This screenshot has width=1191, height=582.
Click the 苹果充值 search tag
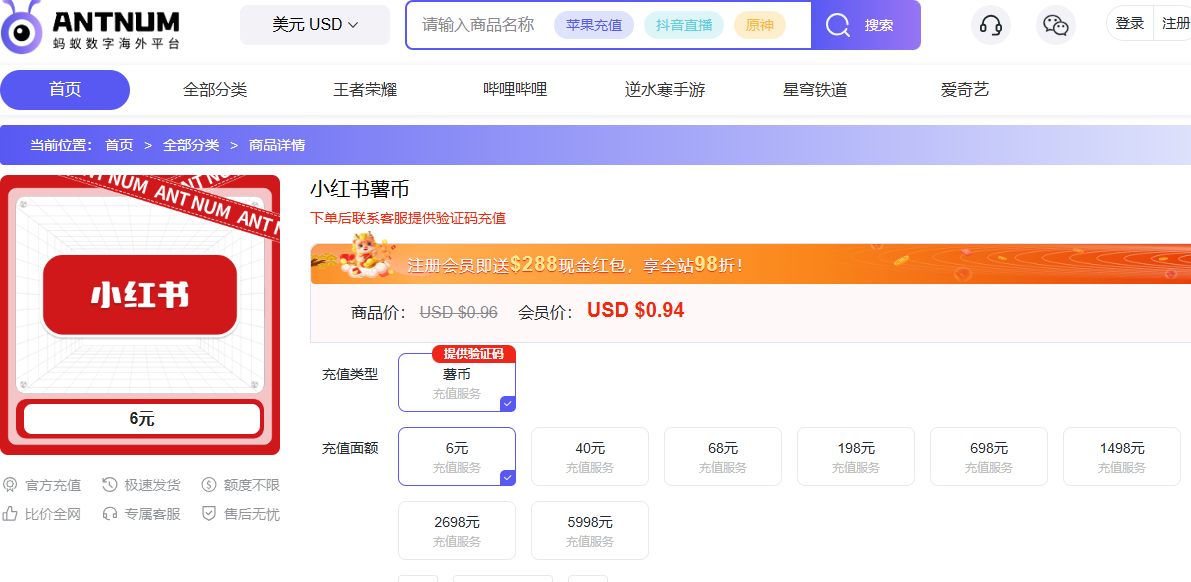point(594,25)
